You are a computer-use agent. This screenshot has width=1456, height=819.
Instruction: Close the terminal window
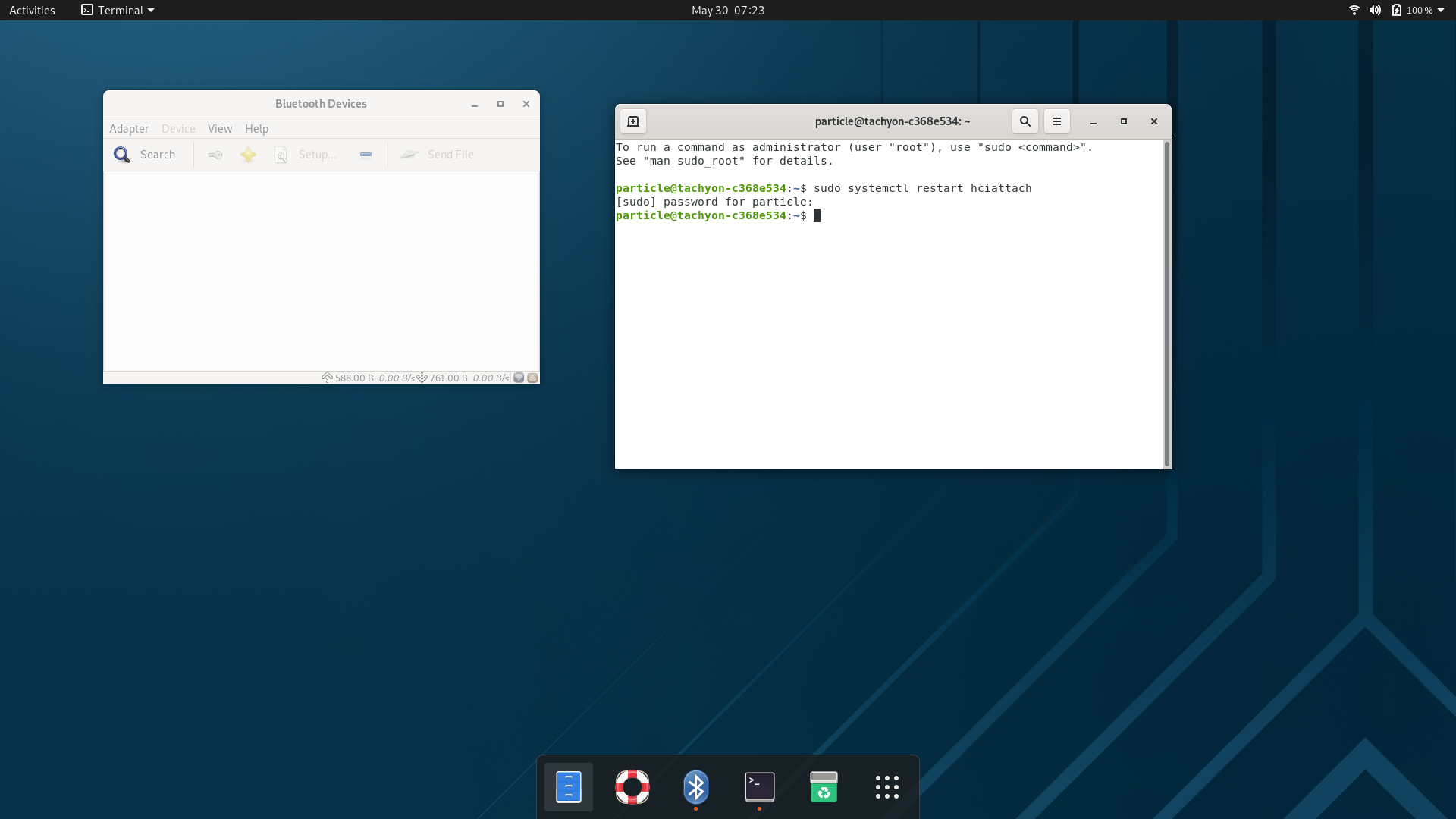pyautogui.click(x=1154, y=121)
